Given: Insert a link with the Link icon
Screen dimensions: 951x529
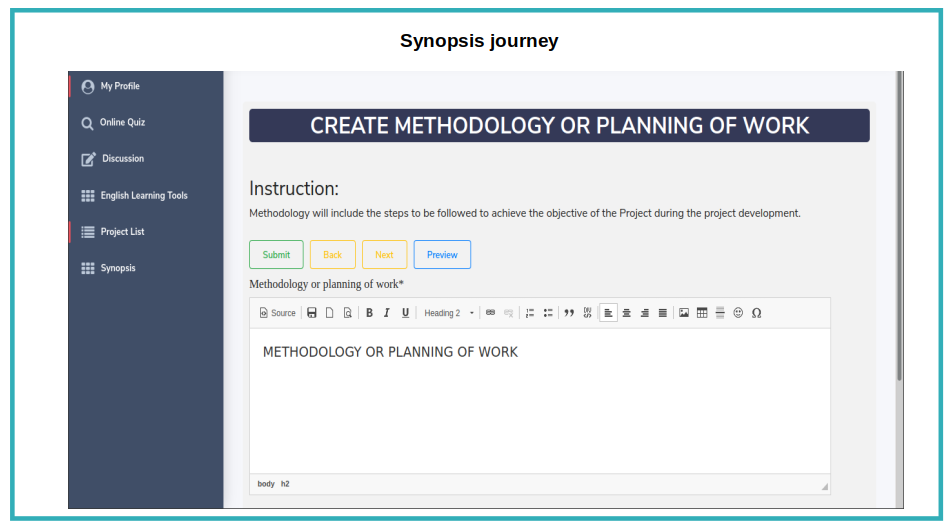Looking at the screenshot, I should point(490,313).
